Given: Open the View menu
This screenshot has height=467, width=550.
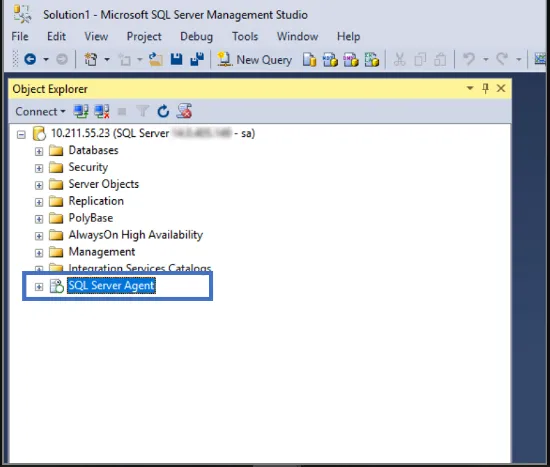Looking at the screenshot, I should click(x=96, y=36).
